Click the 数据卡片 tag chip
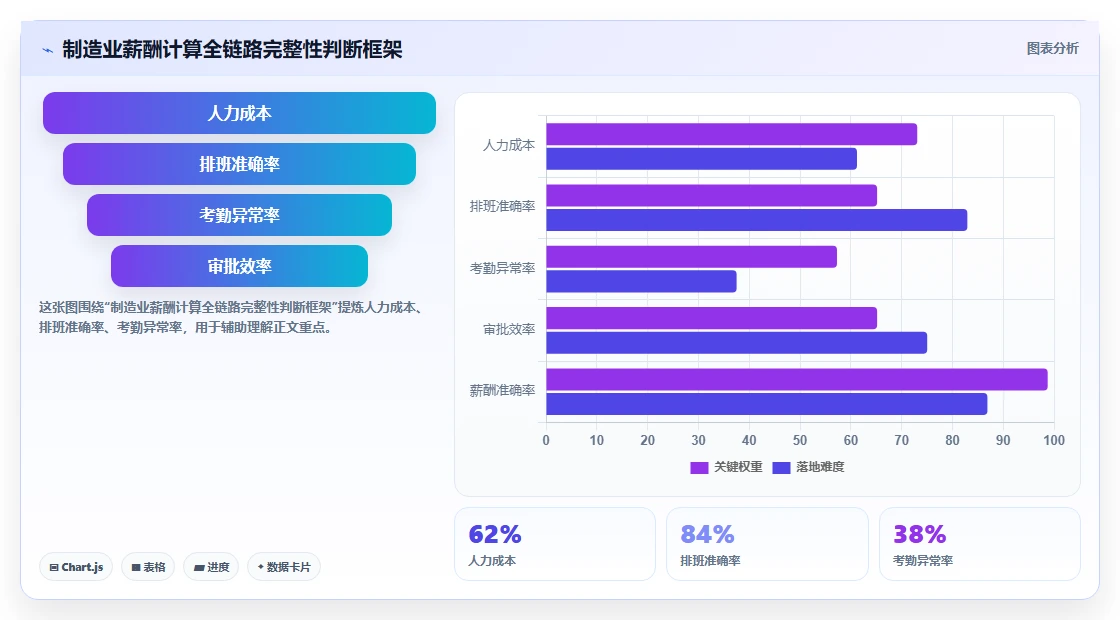 pyautogui.click(x=284, y=567)
